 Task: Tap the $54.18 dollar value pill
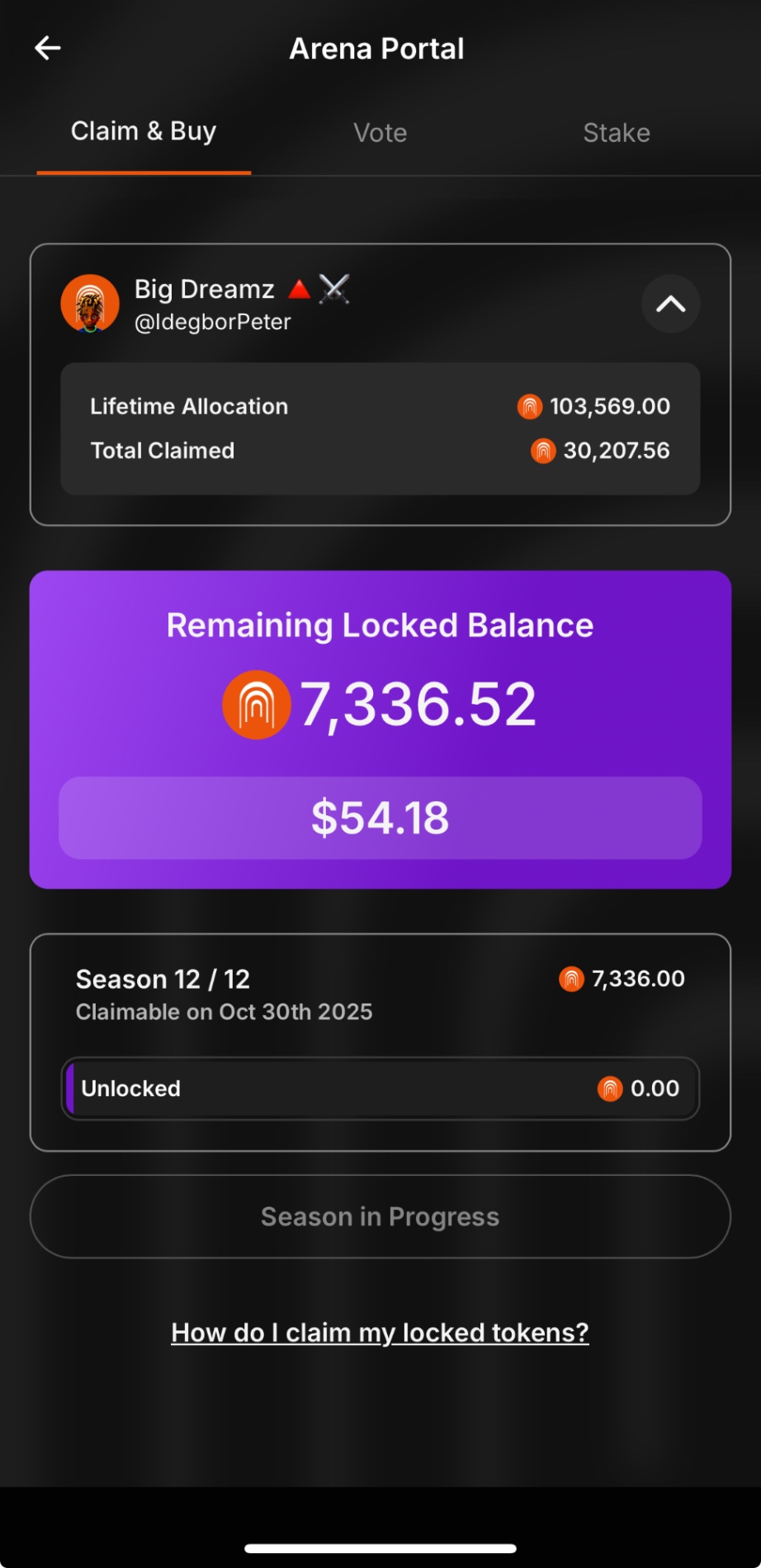pyautogui.click(x=380, y=818)
